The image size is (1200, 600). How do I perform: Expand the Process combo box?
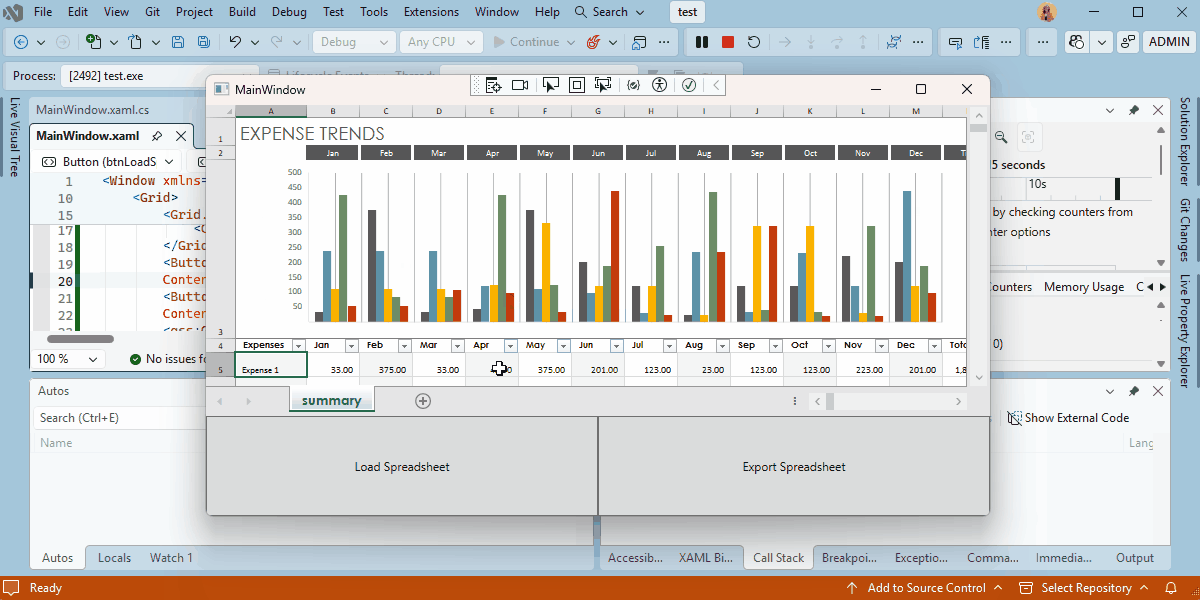click(x=161, y=76)
